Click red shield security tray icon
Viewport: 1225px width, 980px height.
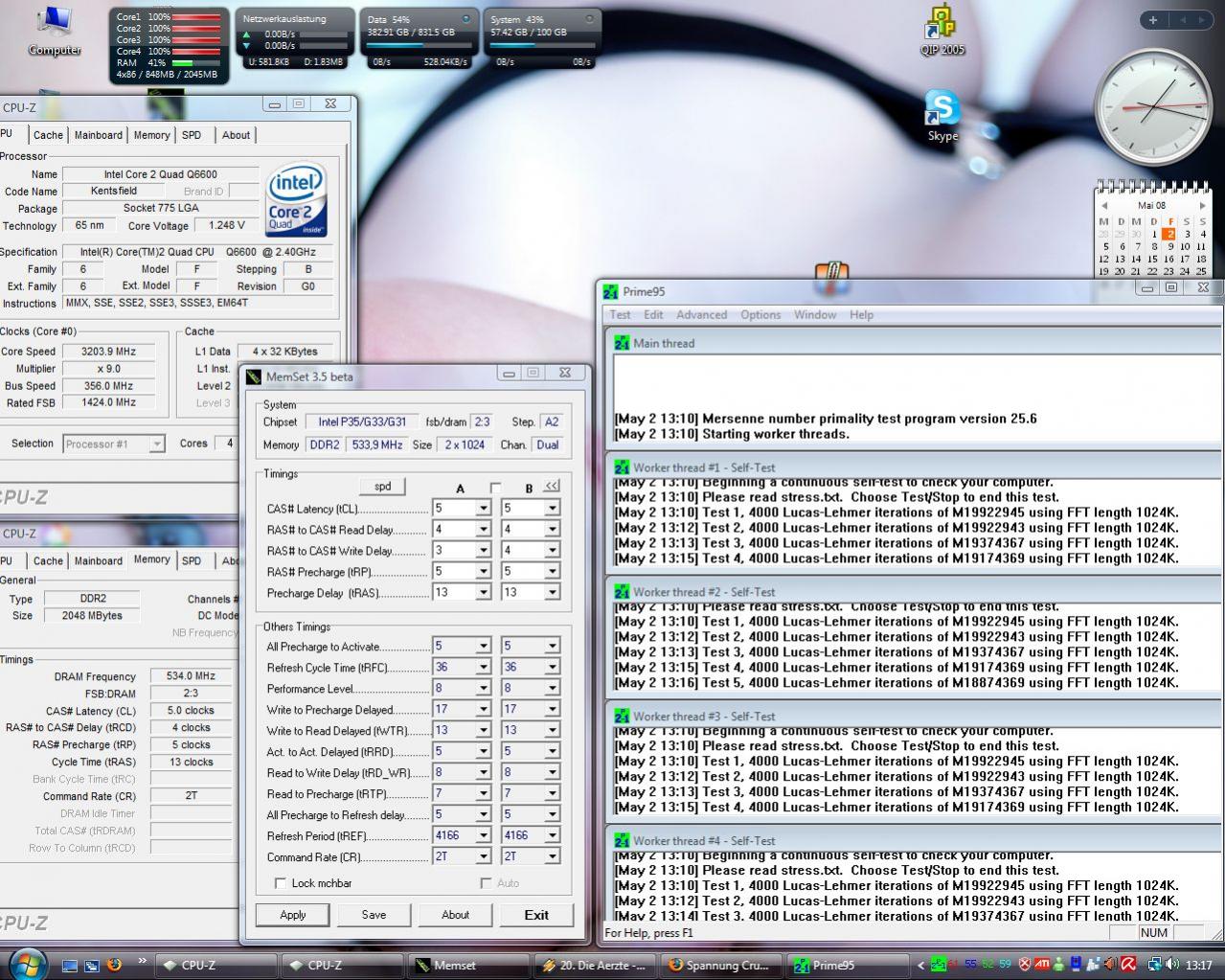click(x=1024, y=965)
